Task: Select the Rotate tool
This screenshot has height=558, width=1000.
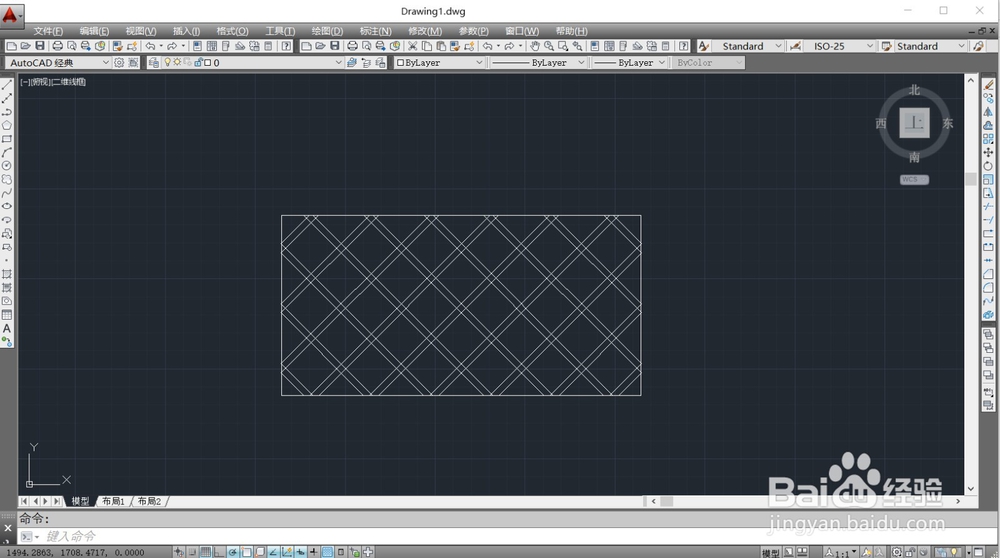Action: [989, 166]
